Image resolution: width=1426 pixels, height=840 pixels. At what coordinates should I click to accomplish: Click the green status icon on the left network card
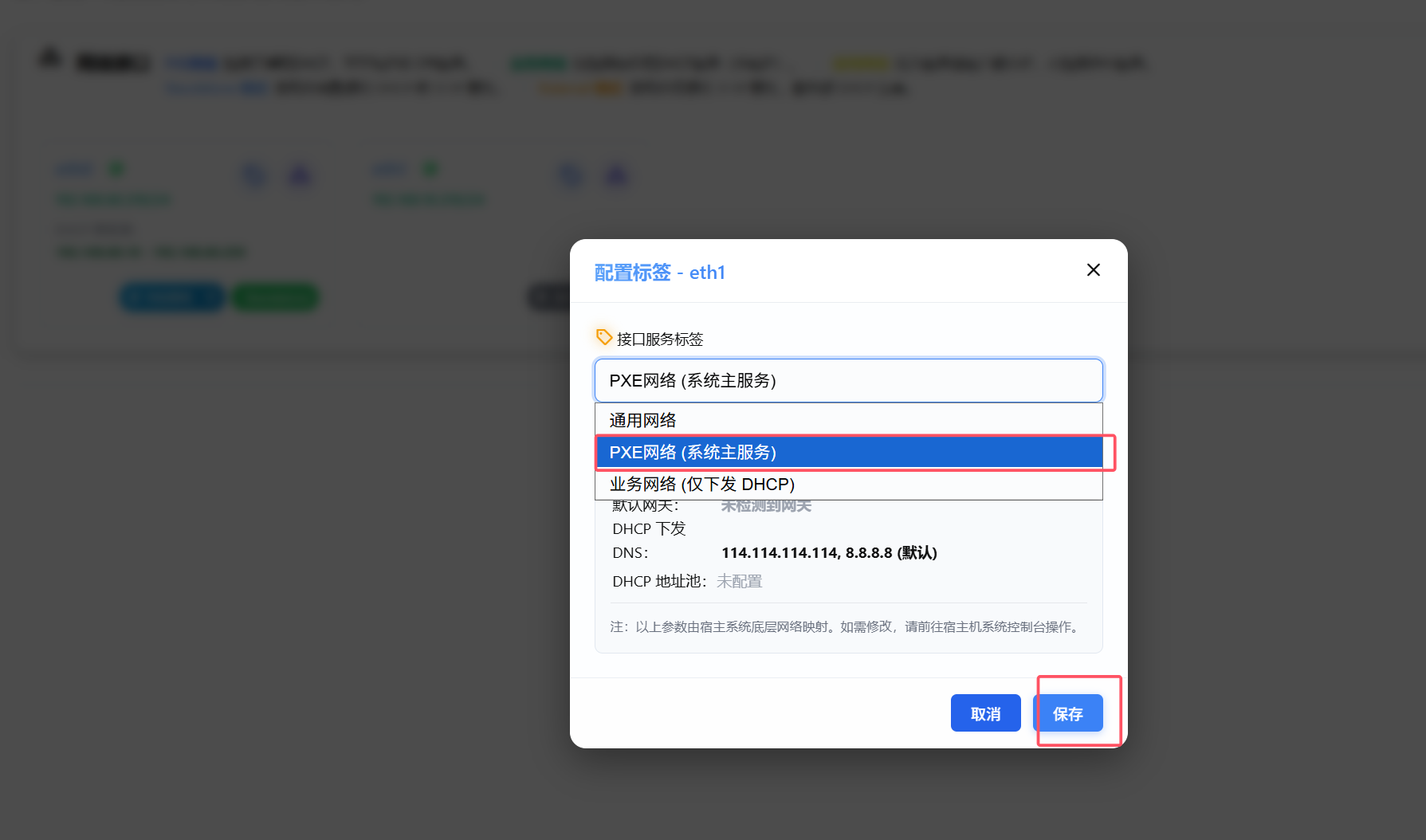click(116, 168)
